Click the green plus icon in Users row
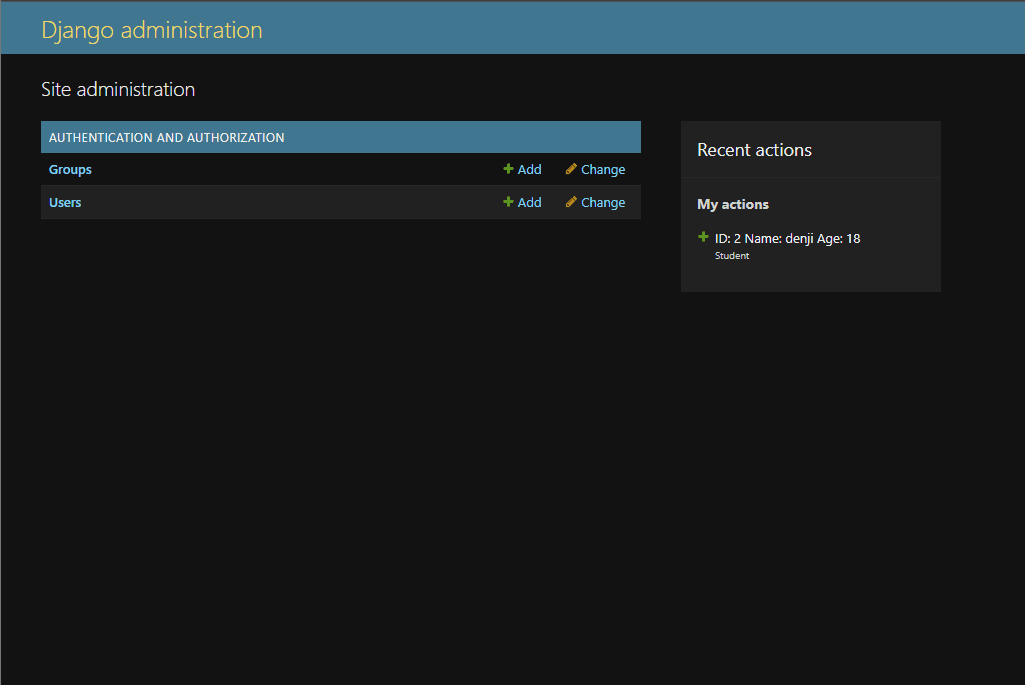 (x=508, y=202)
